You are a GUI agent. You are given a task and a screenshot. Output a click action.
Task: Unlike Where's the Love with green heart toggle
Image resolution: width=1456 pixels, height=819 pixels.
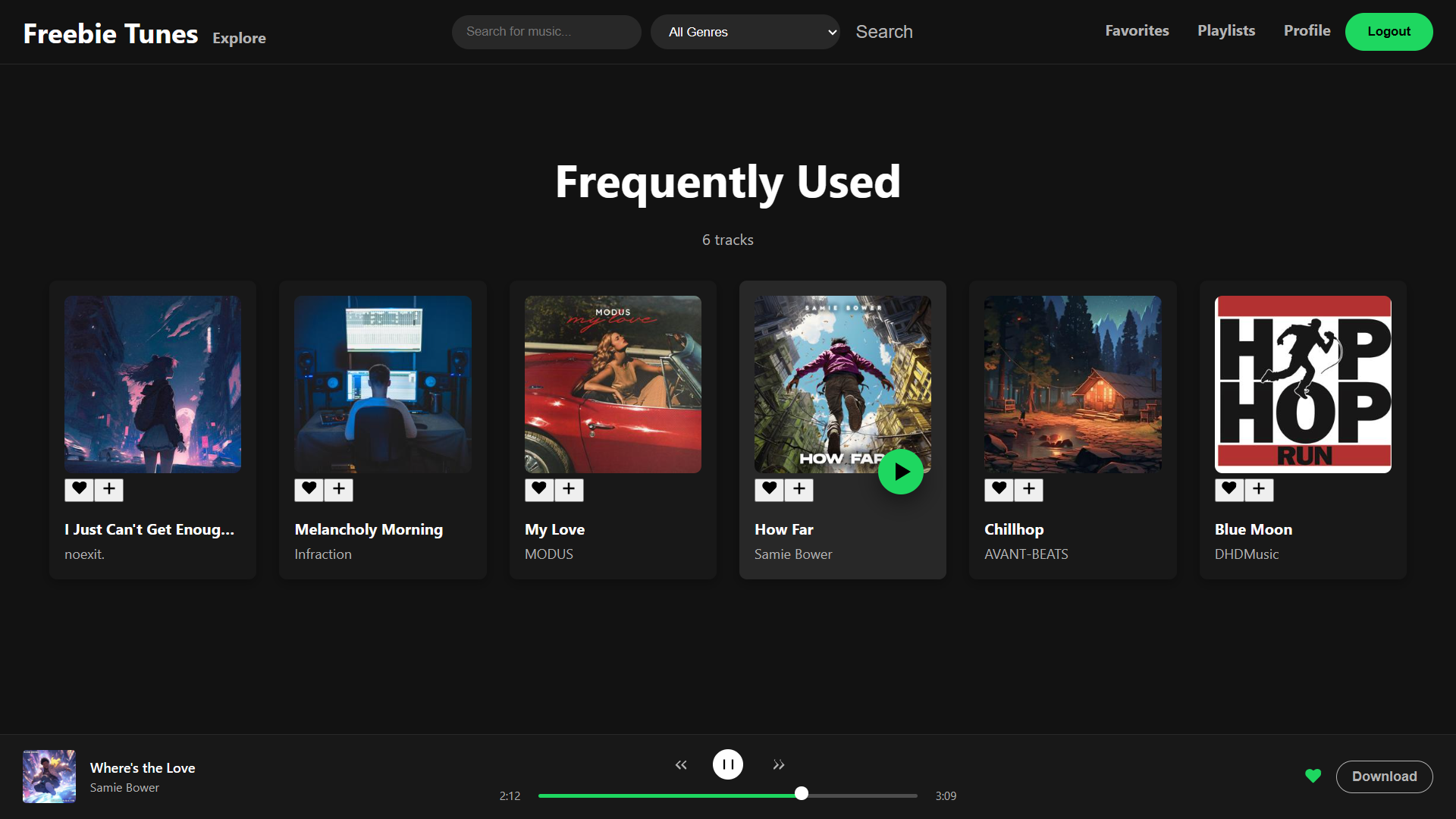coord(1313,777)
